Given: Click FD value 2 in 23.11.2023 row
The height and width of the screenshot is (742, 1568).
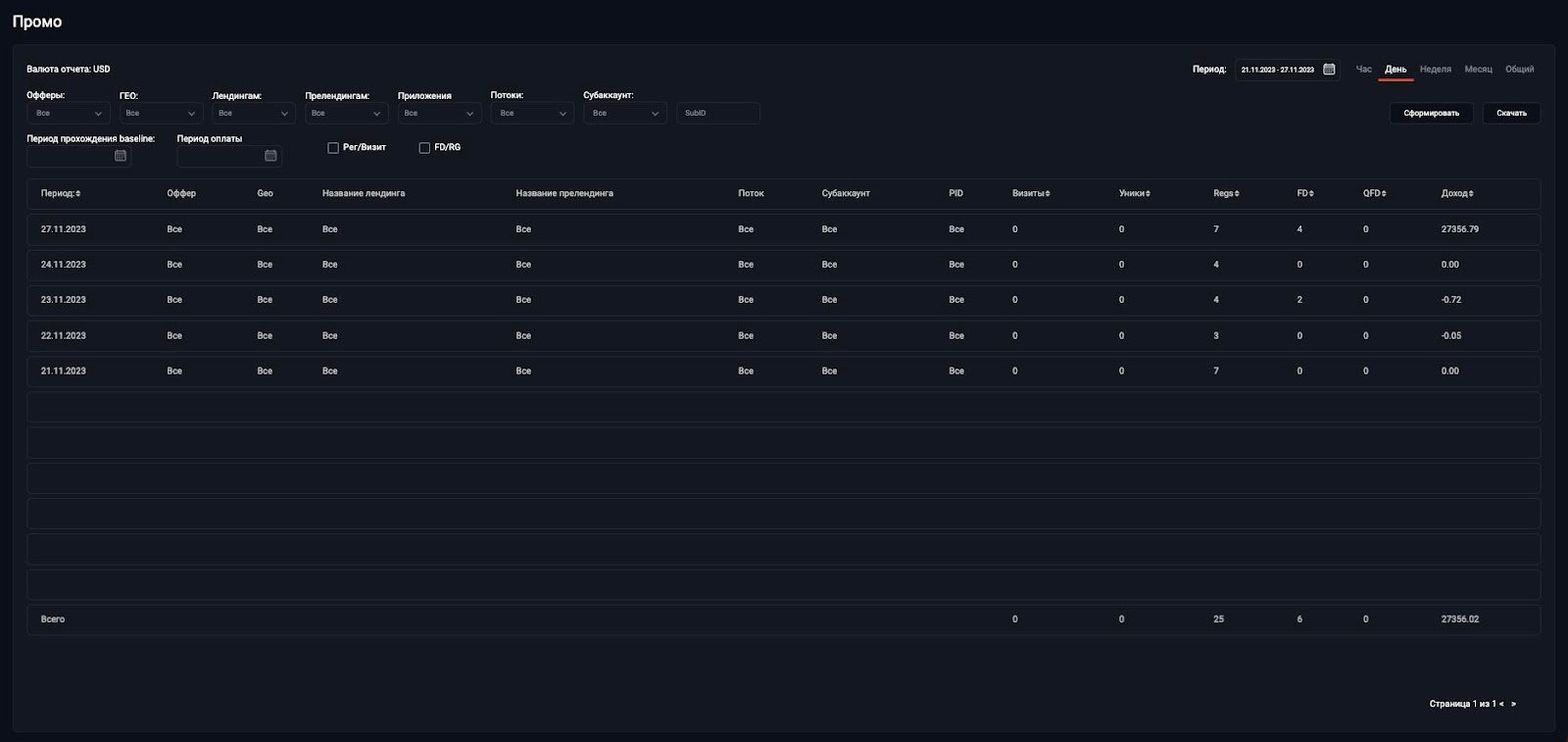Looking at the screenshot, I should tap(1299, 300).
